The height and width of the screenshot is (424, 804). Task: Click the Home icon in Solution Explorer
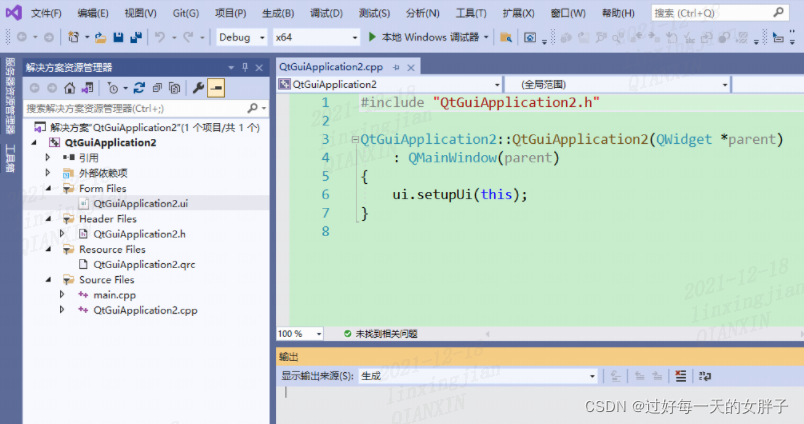click(x=70, y=88)
